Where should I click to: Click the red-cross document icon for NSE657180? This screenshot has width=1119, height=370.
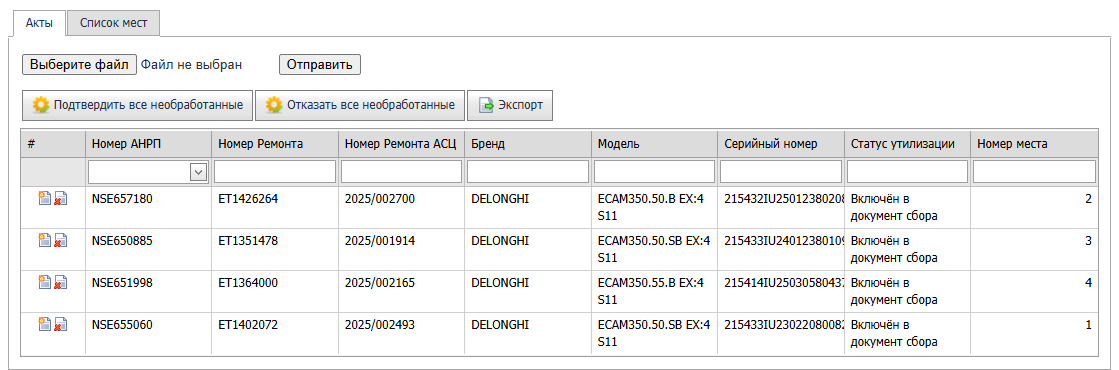(x=61, y=199)
